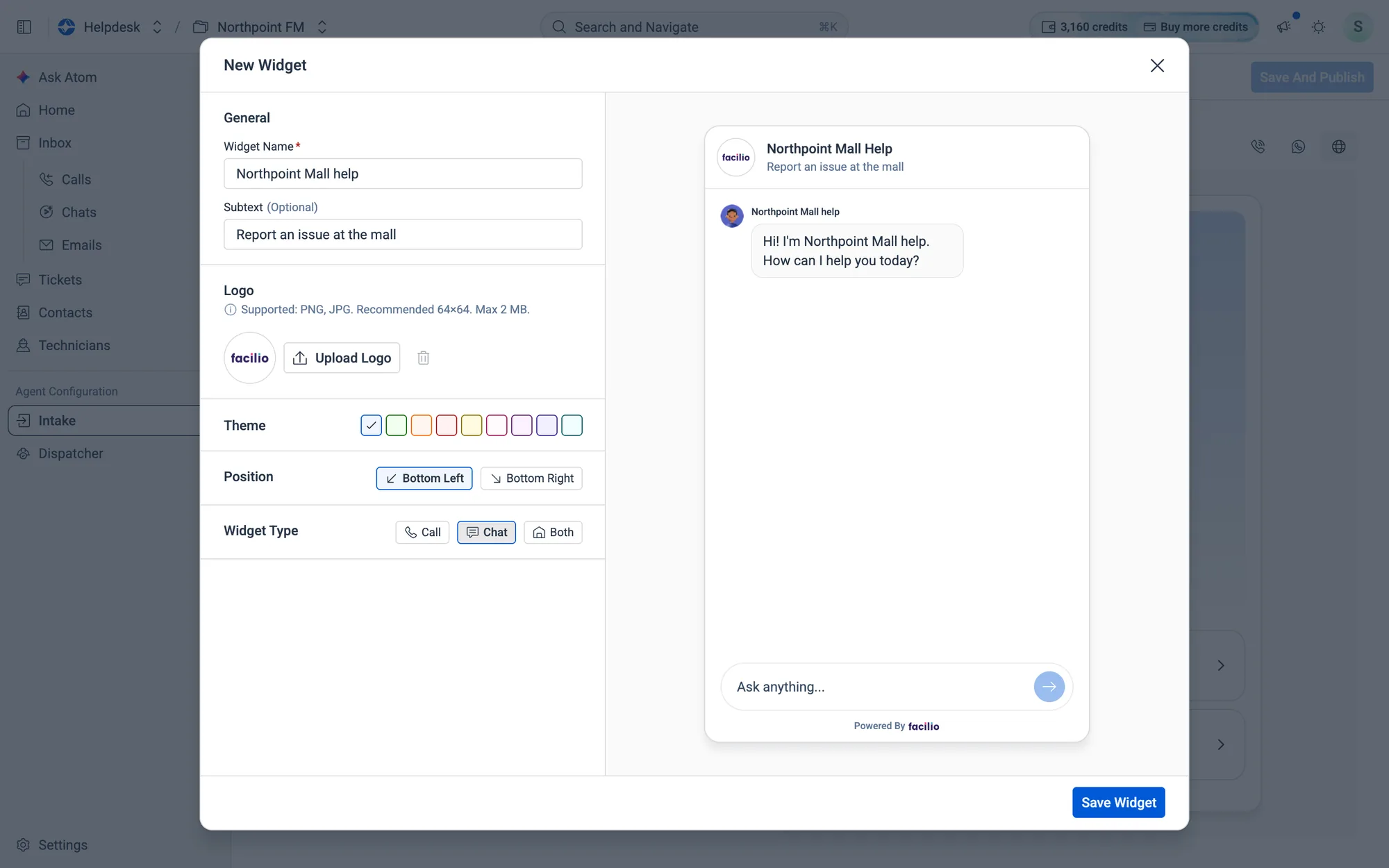
Task: Go to Home in sidebar
Action: click(56, 110)
